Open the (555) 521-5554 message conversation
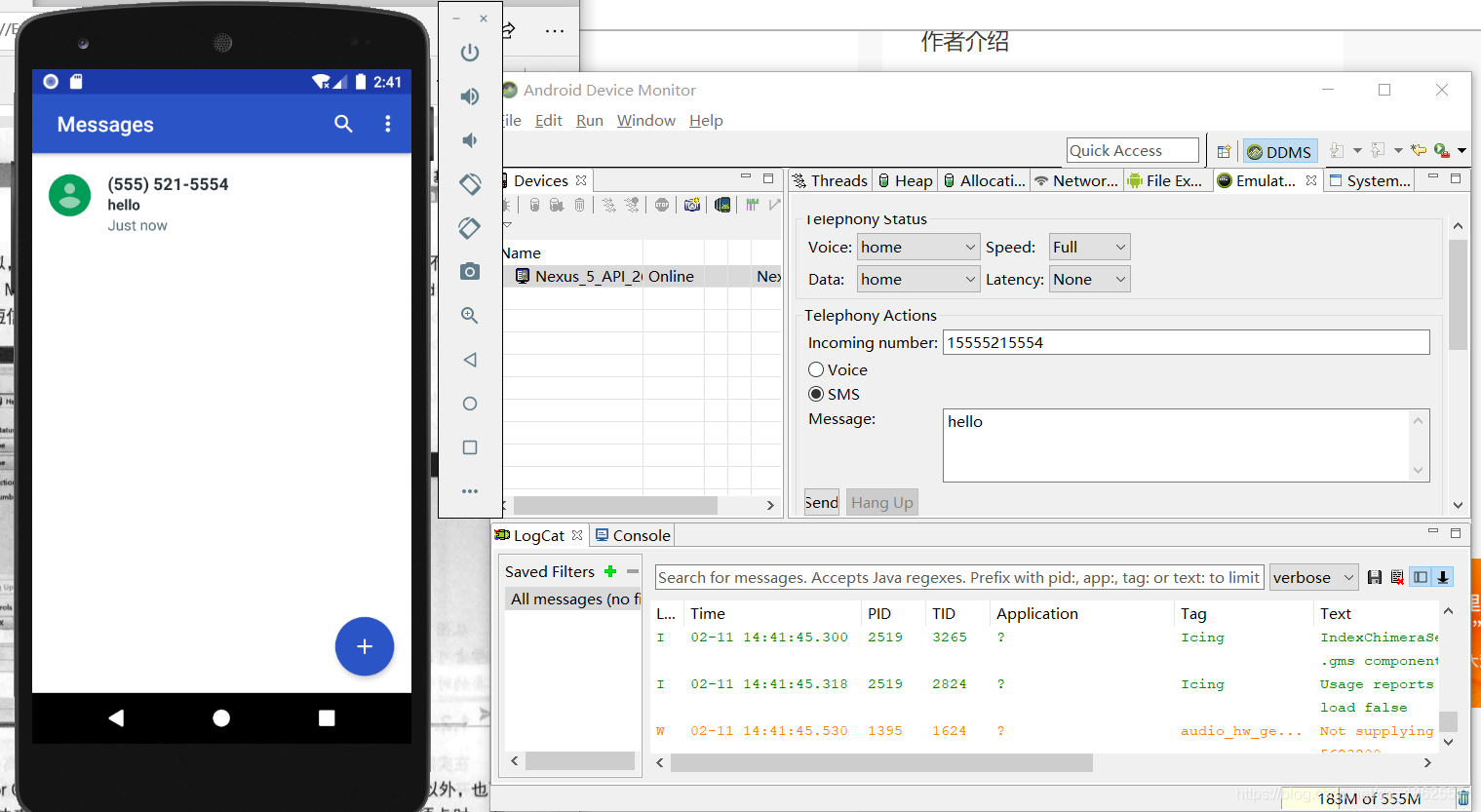The image size is (1481, 812). coord(221,204)
